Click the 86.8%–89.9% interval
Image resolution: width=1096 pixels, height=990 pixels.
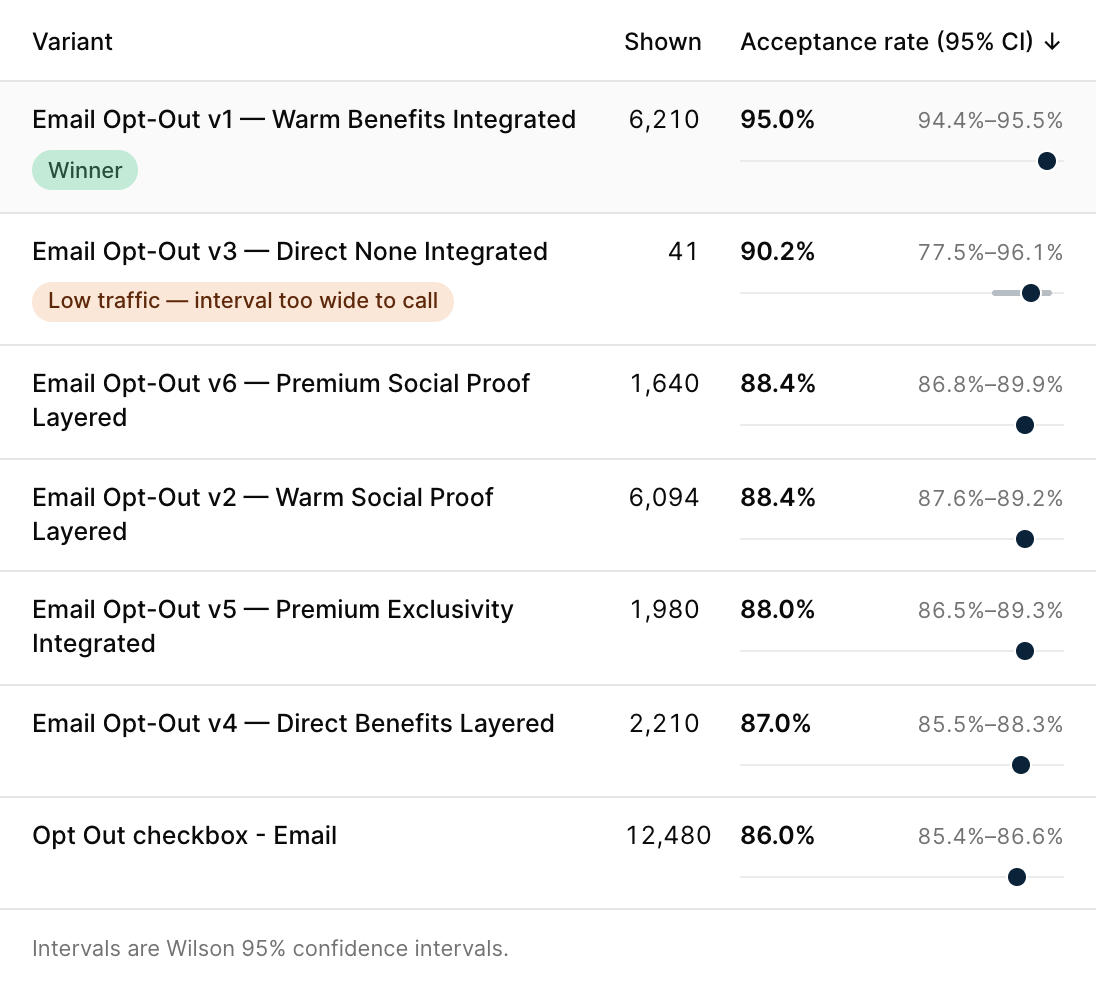[990, 385]
